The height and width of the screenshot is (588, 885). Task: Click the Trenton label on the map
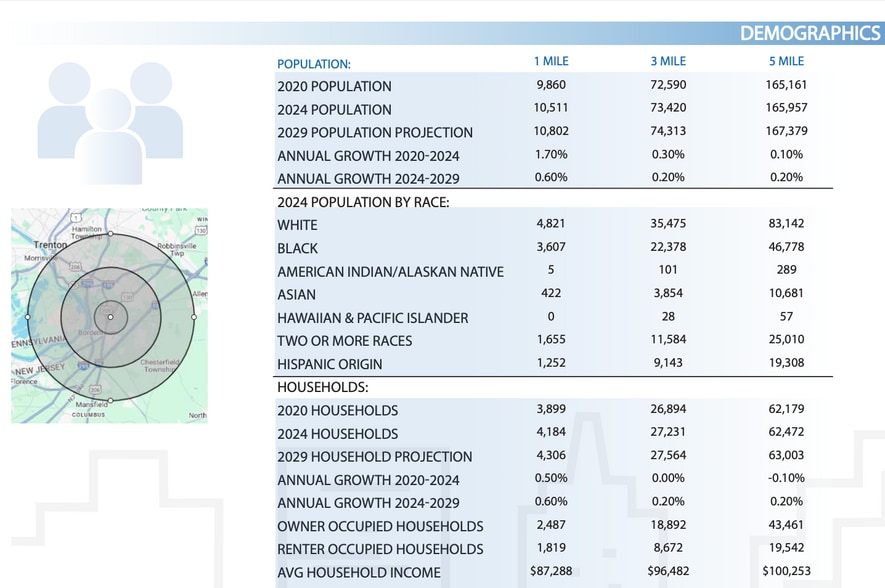pyautogui.click(x=50, y=244)
